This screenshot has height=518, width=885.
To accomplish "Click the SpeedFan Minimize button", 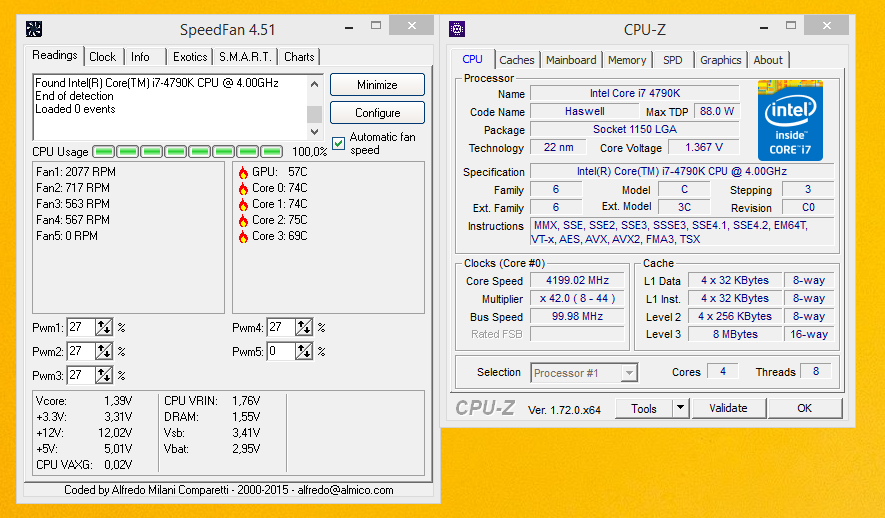I will 377,85.
